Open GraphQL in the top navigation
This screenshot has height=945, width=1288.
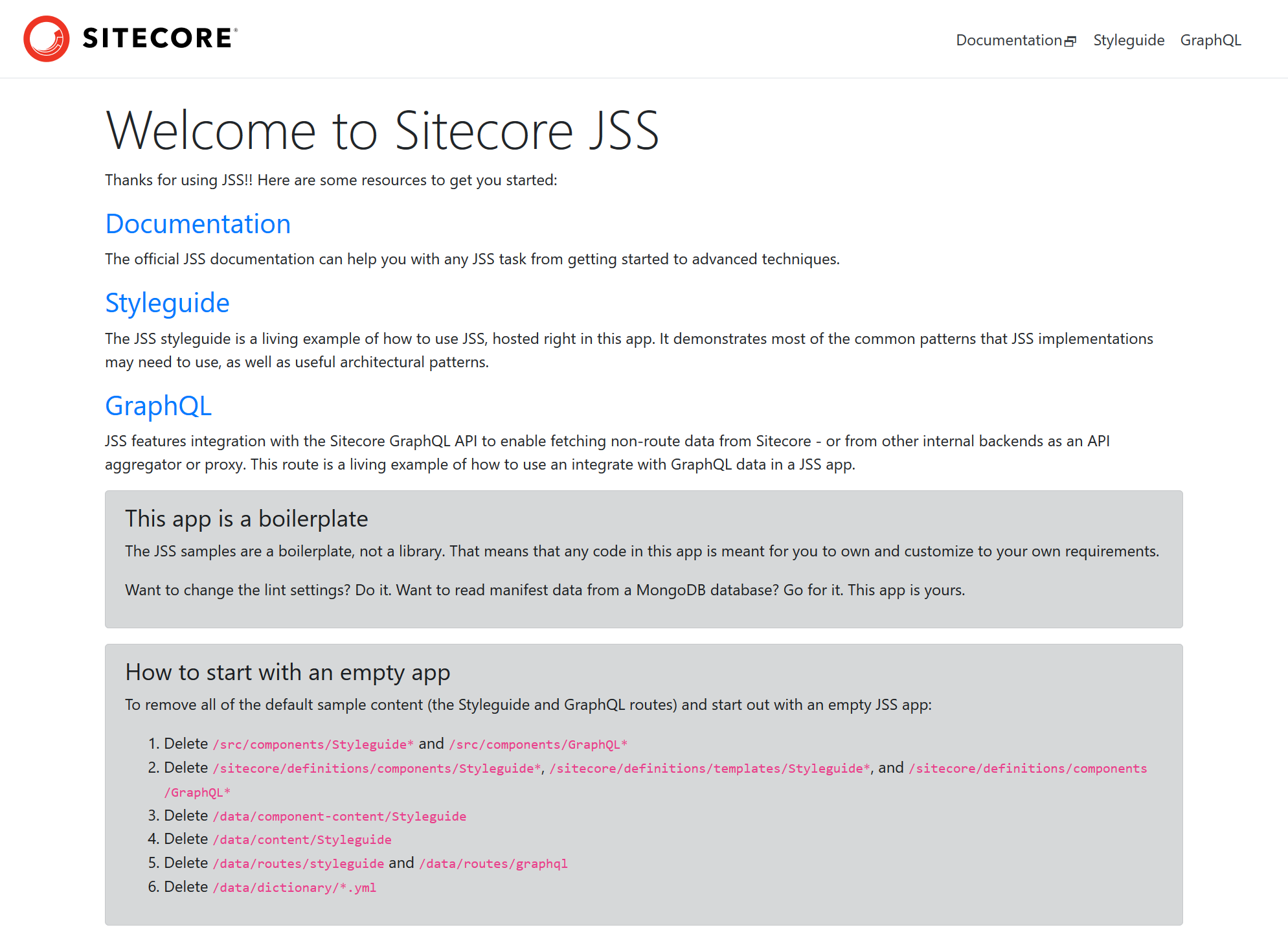[x=1210, y=40]
